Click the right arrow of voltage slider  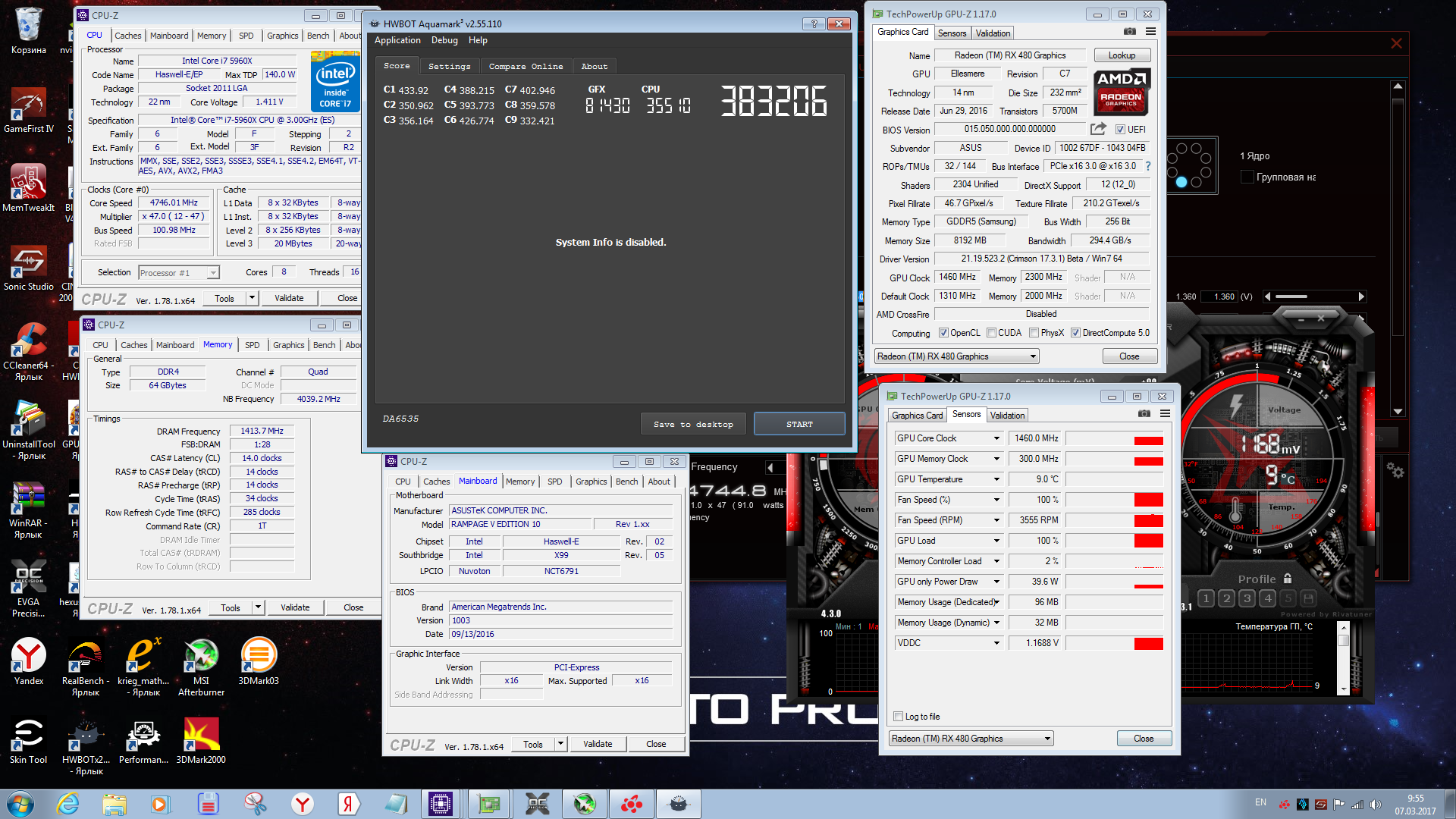coord(1361,297)
